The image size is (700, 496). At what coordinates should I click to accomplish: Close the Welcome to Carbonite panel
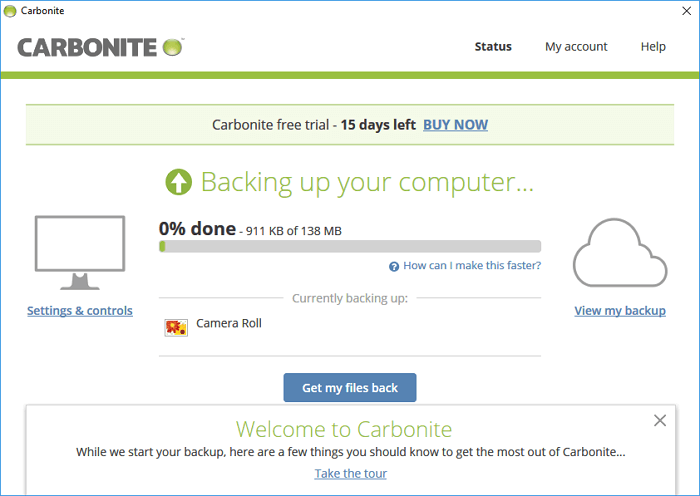pos(659,421)
